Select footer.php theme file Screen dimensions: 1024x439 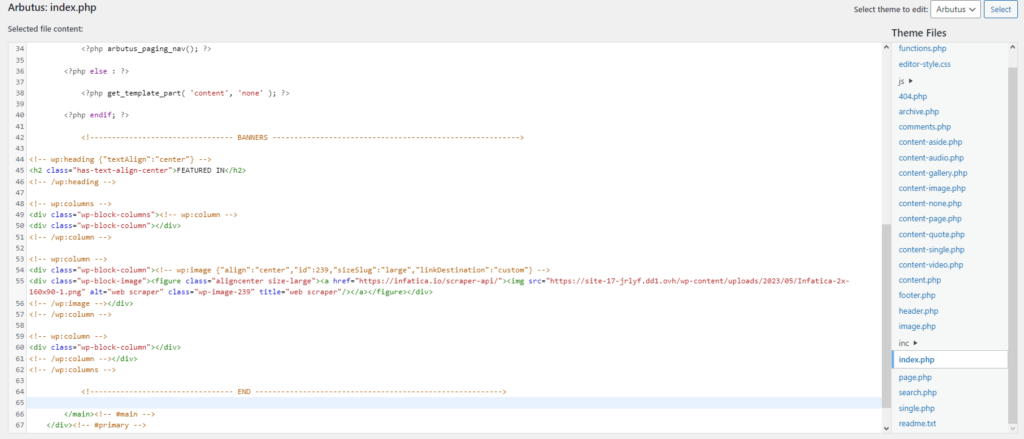pos(918,295)
